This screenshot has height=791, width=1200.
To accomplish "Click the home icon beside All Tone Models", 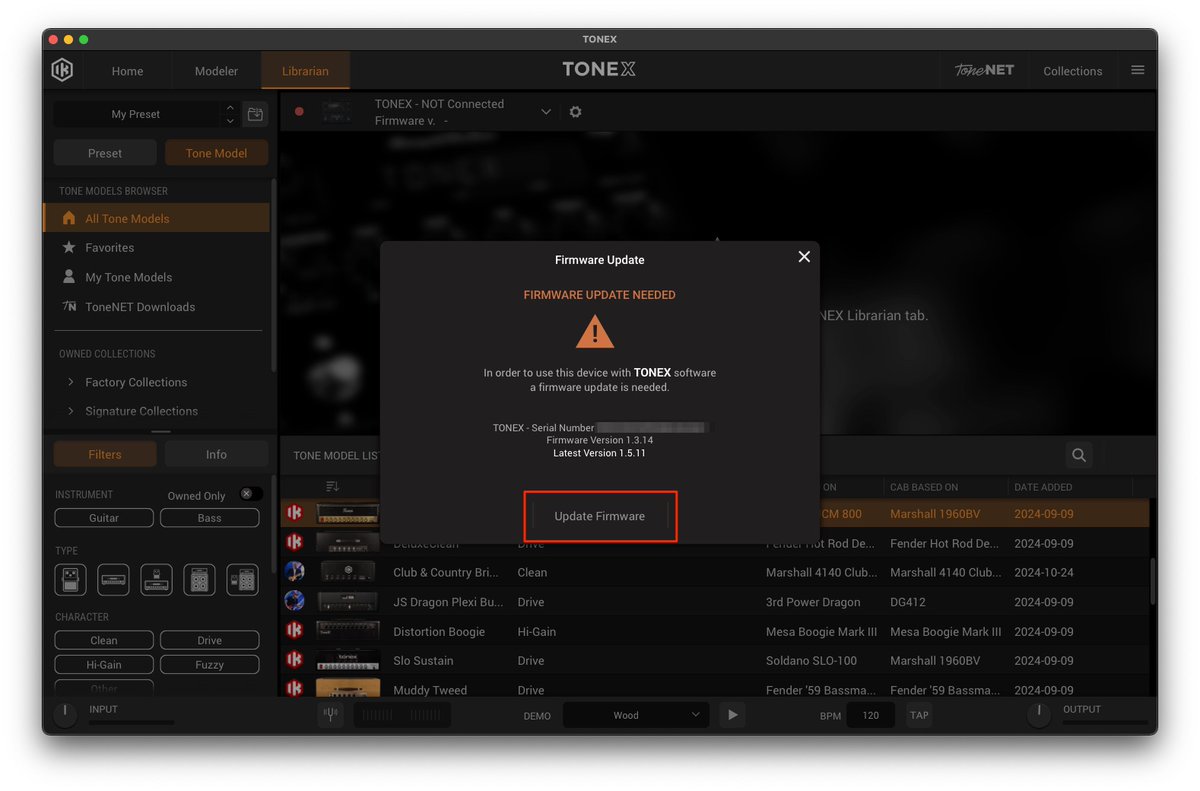I will (69, 218).
